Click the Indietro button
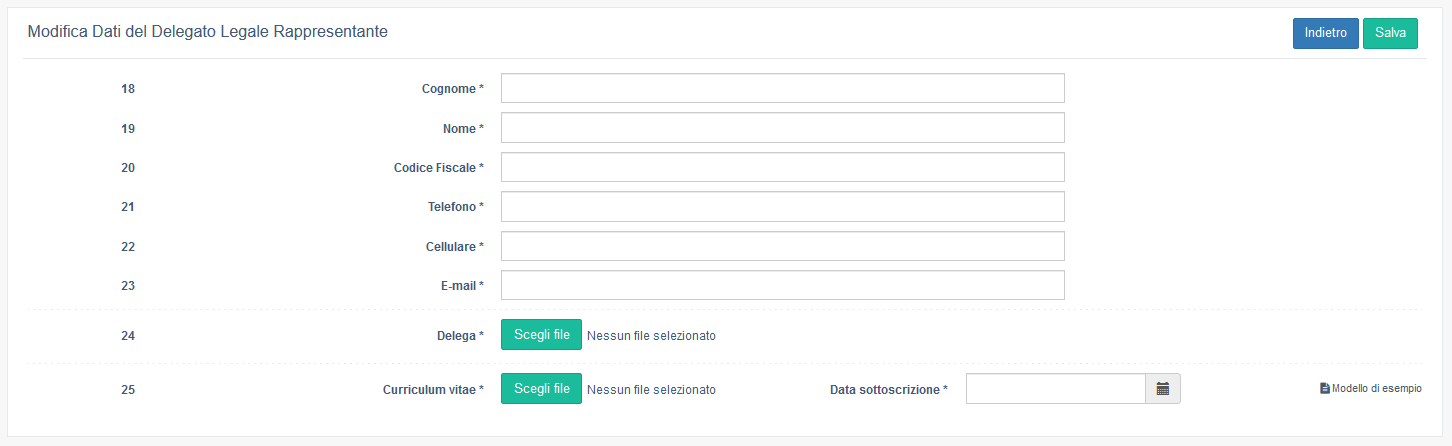The width and height of the screenshot is (1452, 446). click(1325, 33)
